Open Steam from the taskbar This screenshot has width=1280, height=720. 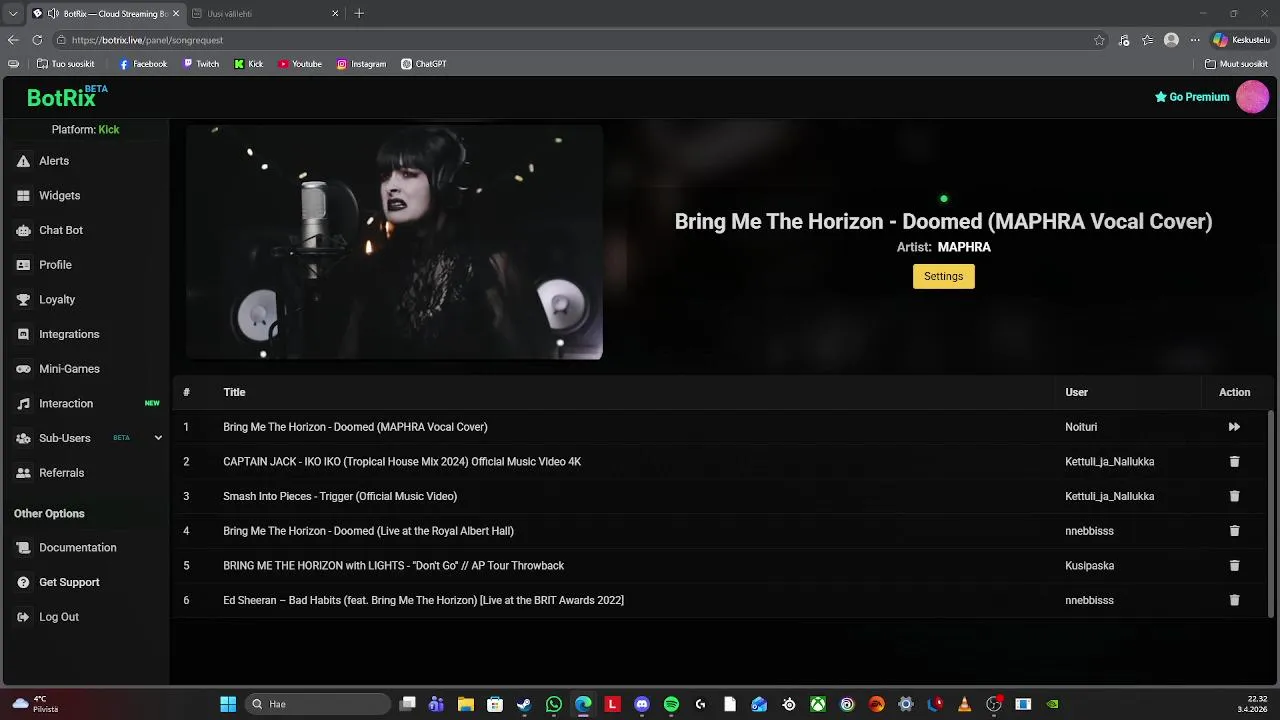(524, 704)
